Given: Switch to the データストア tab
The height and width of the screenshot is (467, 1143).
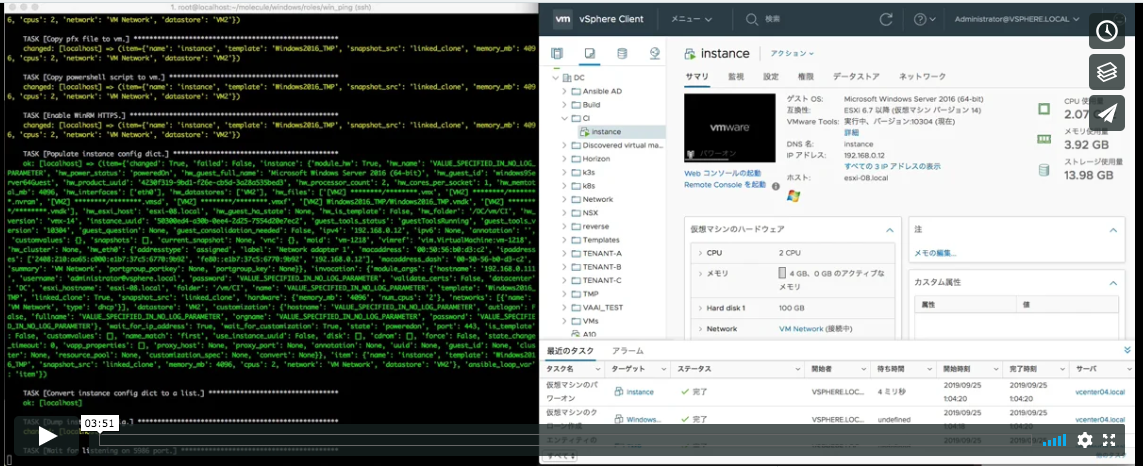Looking at the screenshot, I should (856, 76).
